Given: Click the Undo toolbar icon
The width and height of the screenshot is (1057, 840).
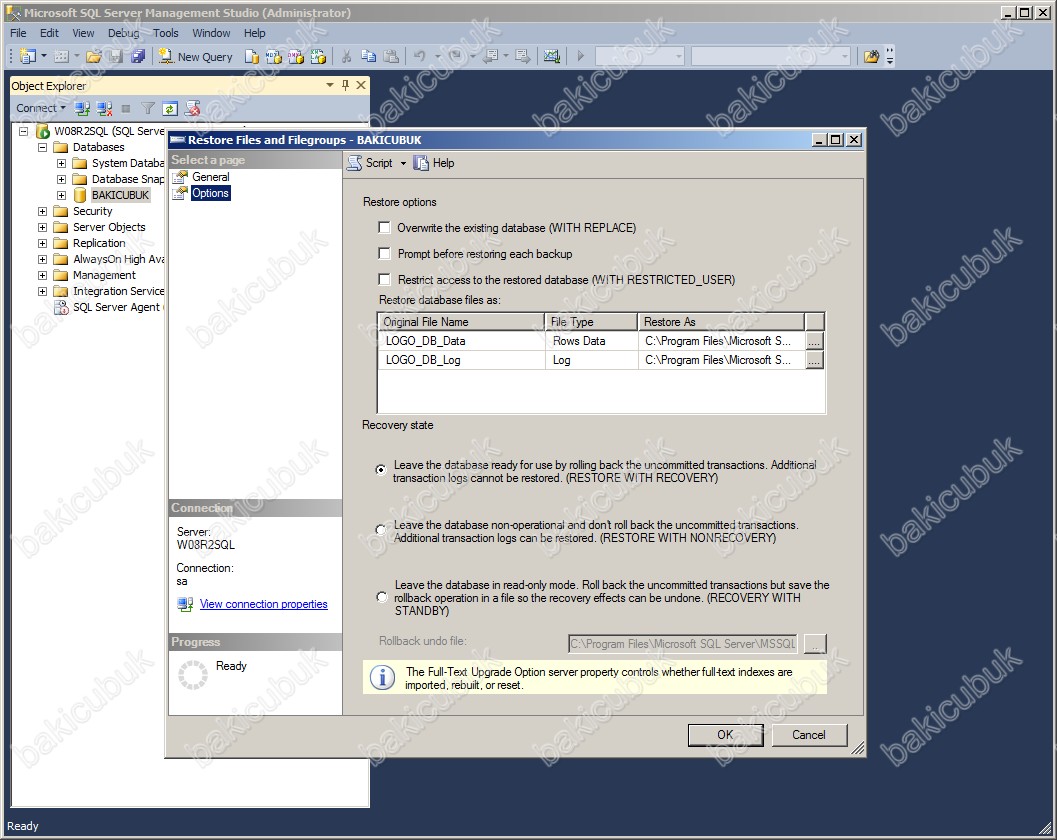Looking at the screenshot, I should click(419, 57).
